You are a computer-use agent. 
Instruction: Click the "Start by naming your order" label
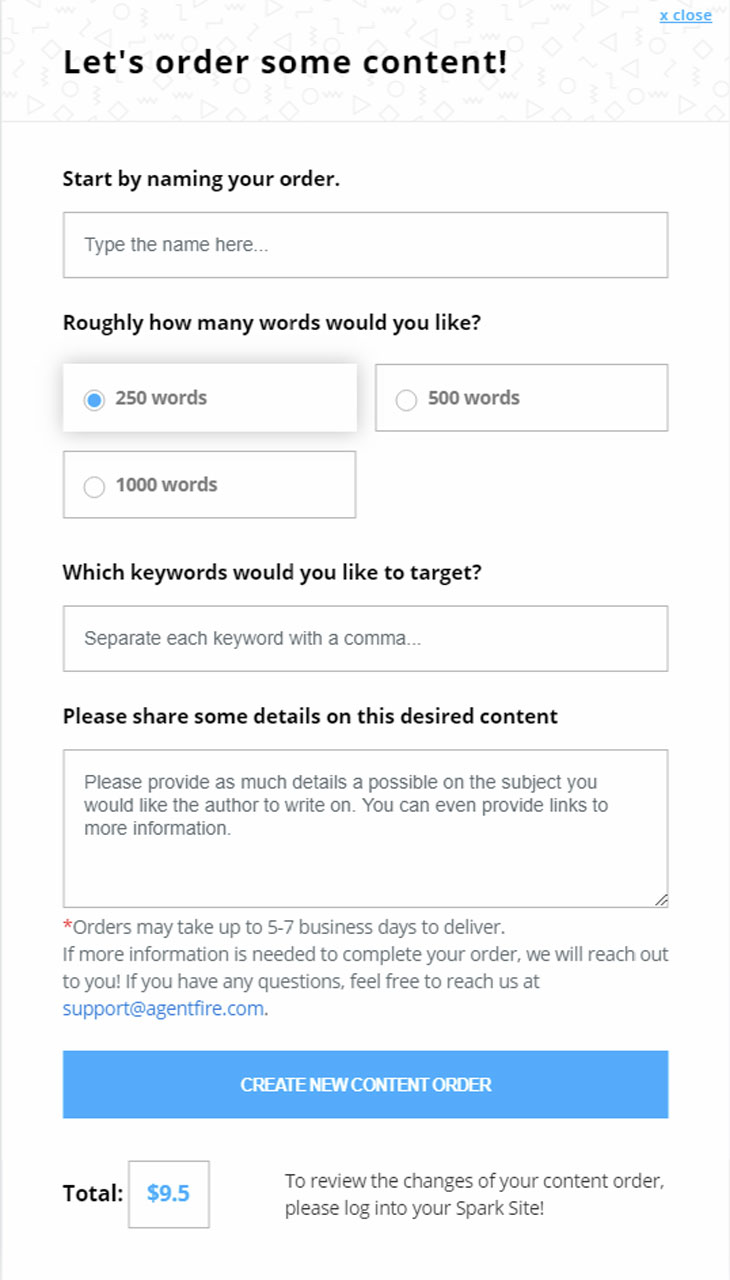pyautogui.click(x=201, y=179)
